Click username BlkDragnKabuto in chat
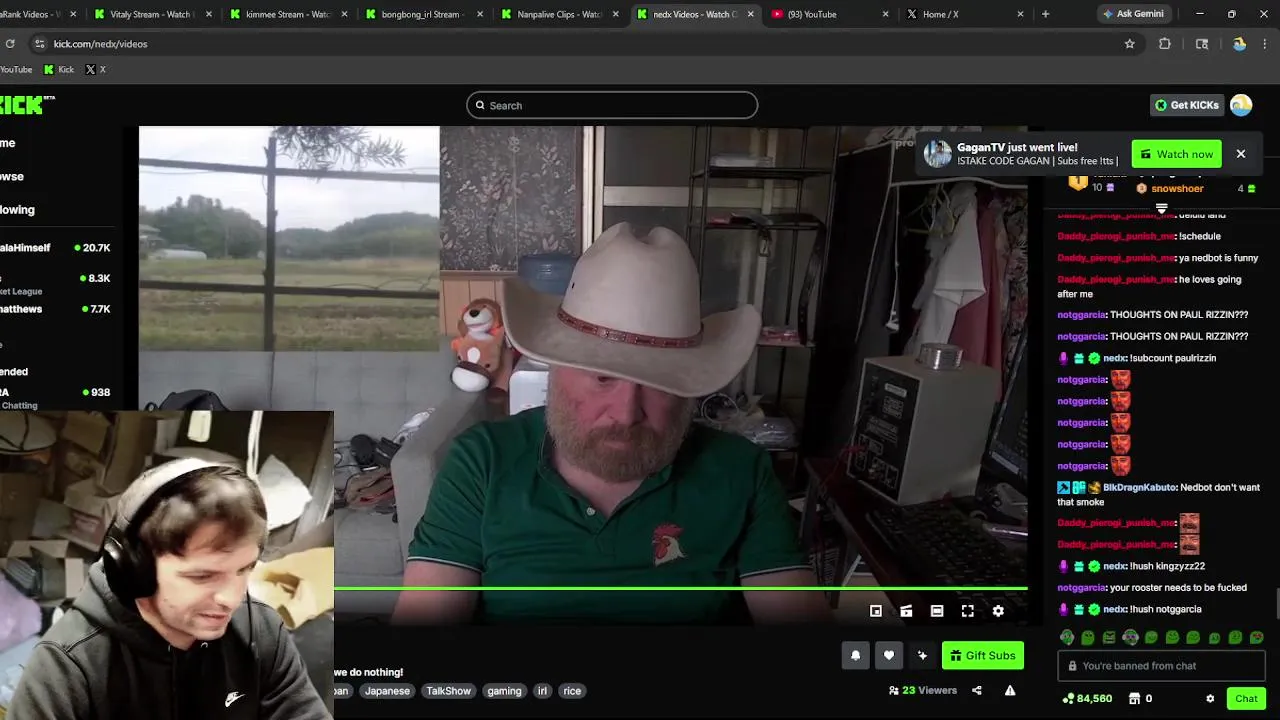This screenshot has width=1280, height=720. pyautogui.click(x=1140, y=487)
